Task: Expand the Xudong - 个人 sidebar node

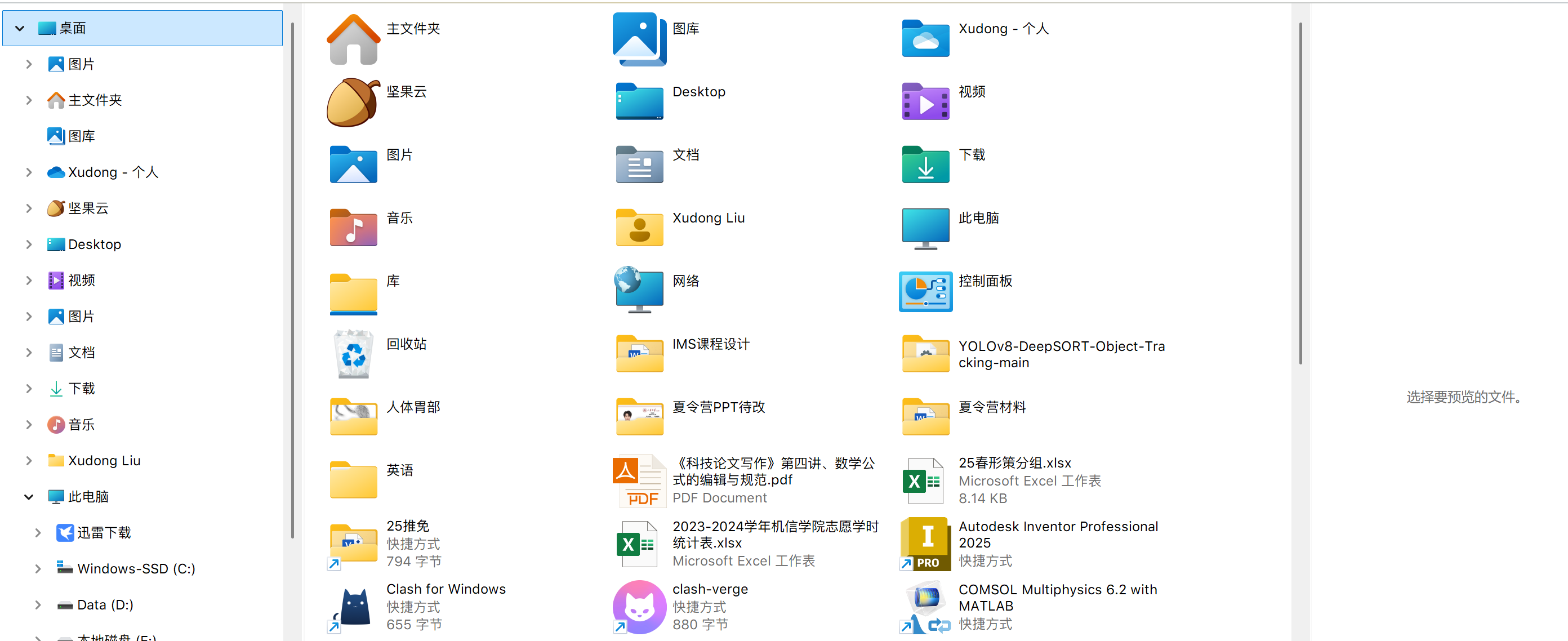Action: coord(29,172)
